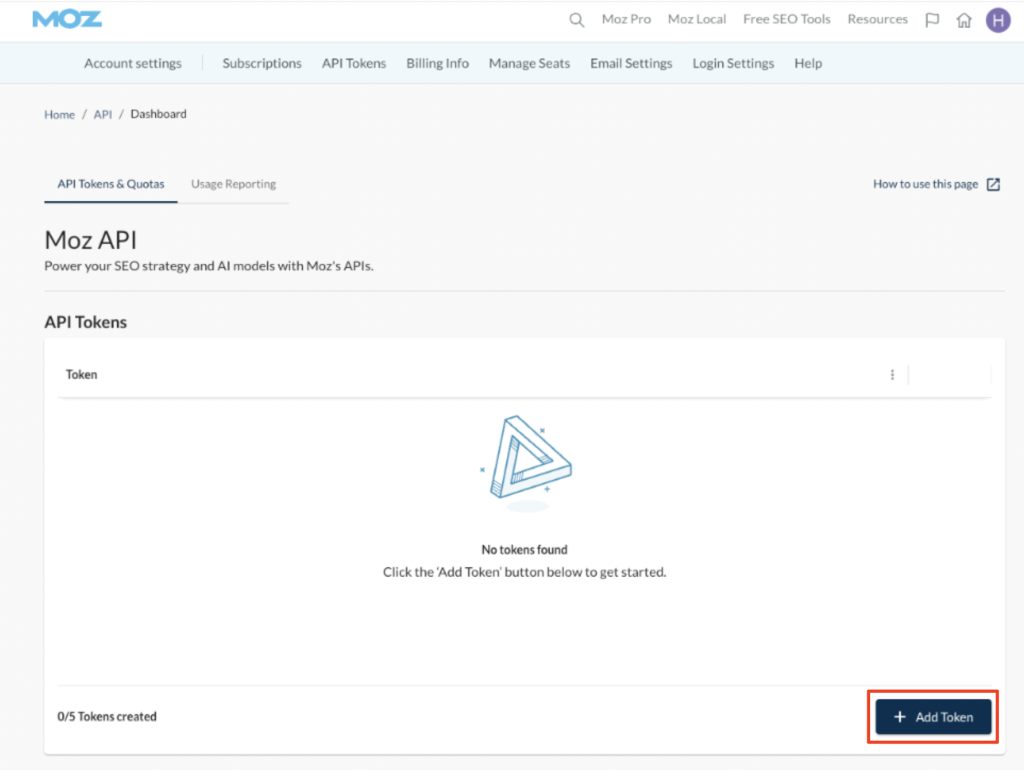
Task: Click the Token column header
Action: pos(82,375)
